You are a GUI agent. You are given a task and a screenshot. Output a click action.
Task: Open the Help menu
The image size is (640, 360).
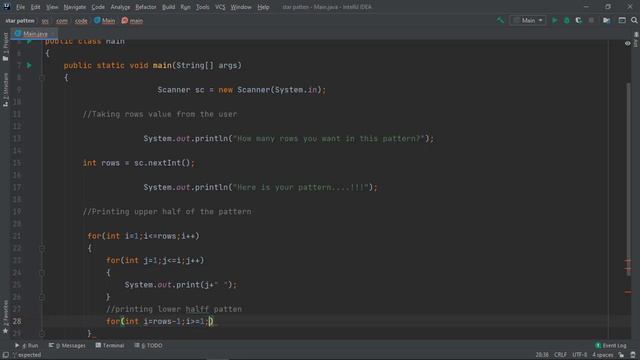coord(263,7)
